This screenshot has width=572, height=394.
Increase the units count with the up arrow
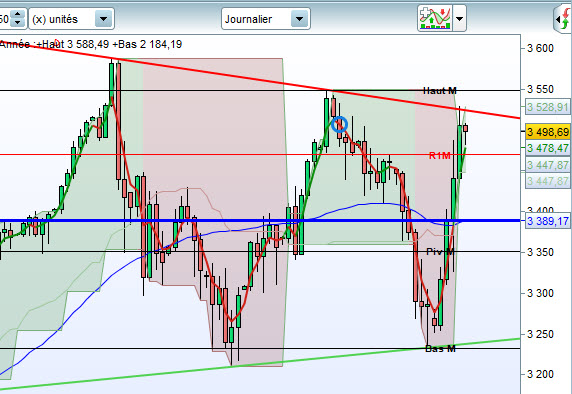coord(18,14)
